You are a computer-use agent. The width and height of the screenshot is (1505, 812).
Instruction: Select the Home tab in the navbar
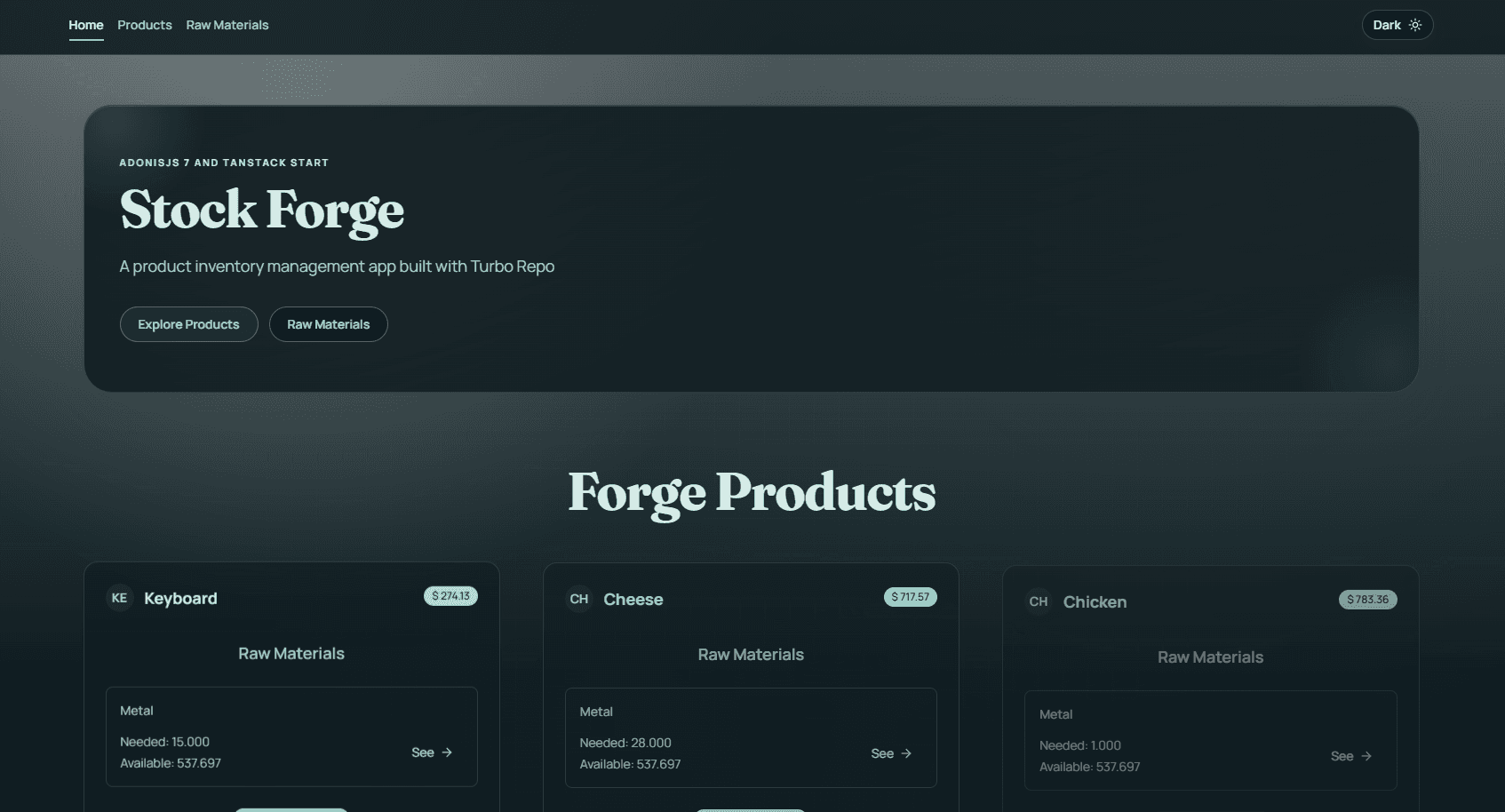[x=85, y=25]
